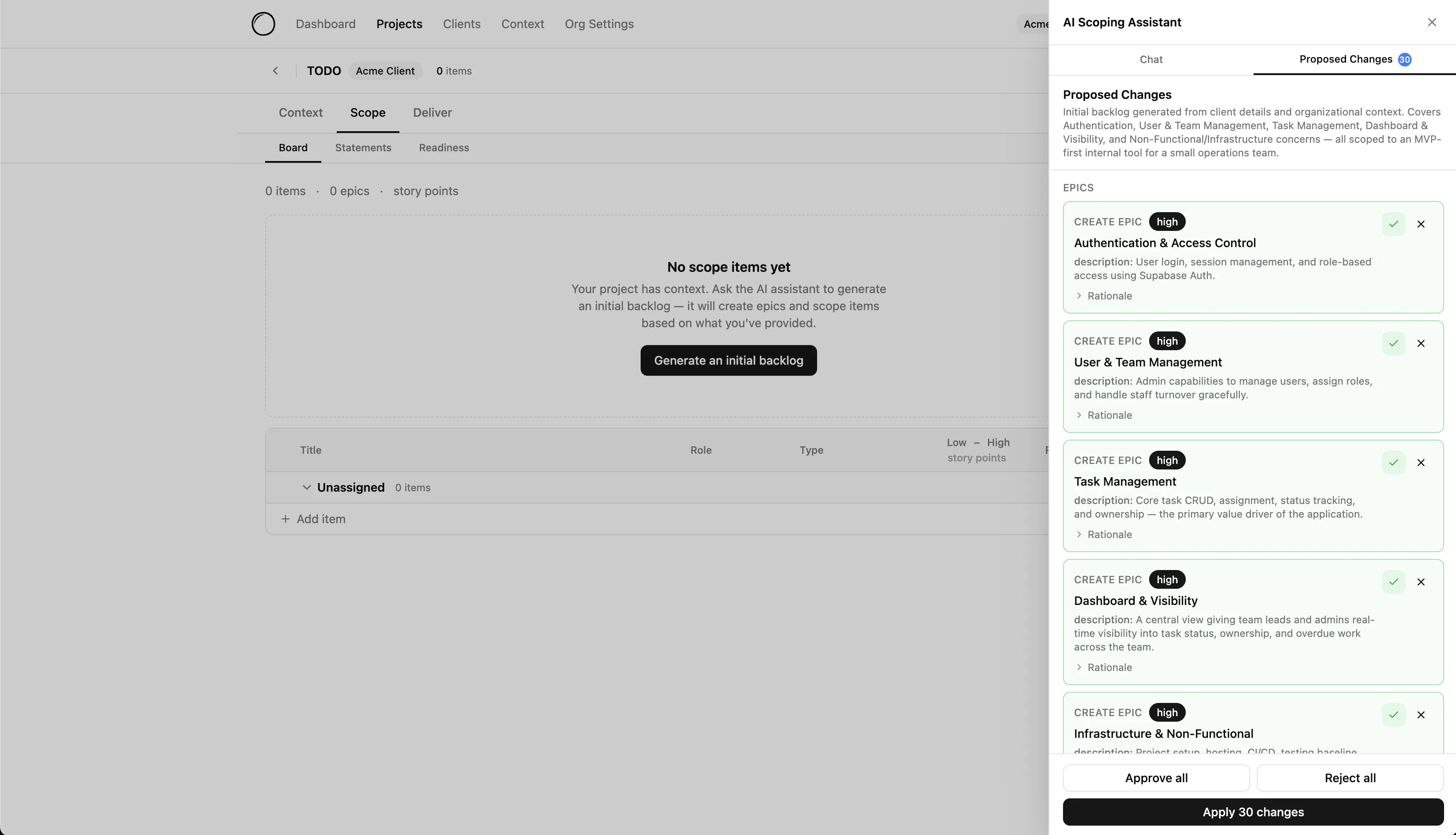This screenshot has width=1456, height=835.
Task: Close the AI Scoping Assistant panel
Action: pos(1431,22)
